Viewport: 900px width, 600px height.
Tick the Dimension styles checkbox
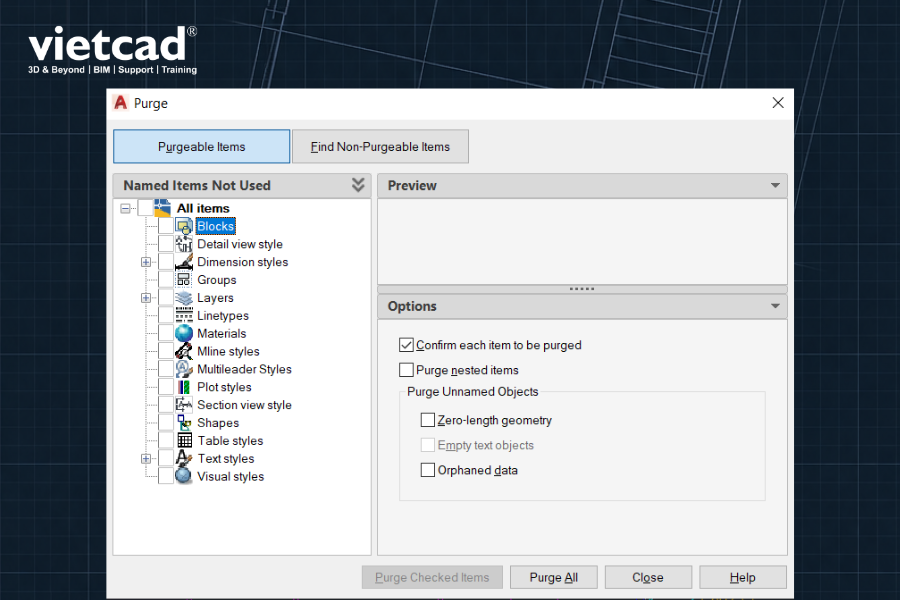[166, 262]
